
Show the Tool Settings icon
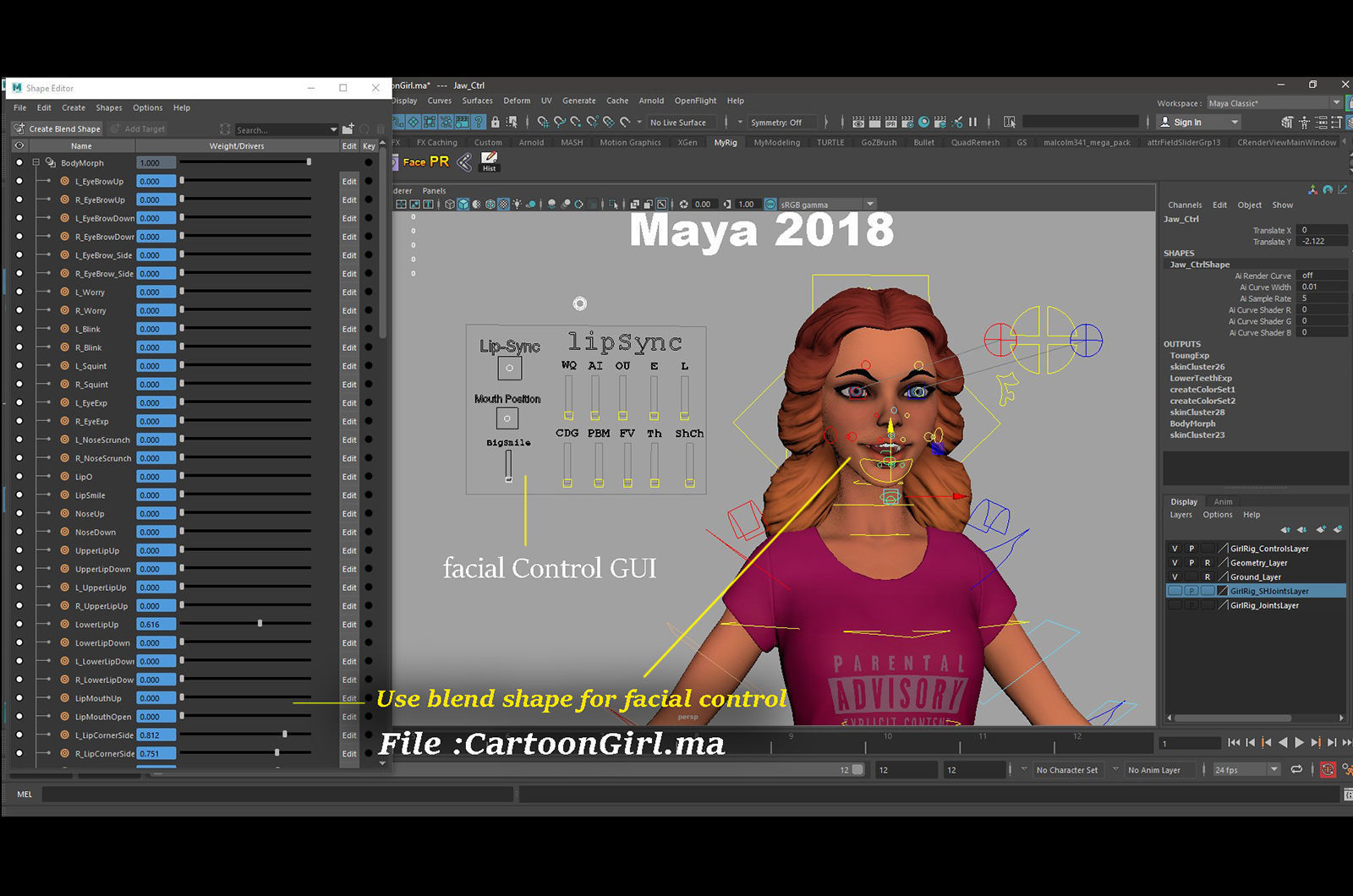pyautogui.click(x=1337, y=122)
